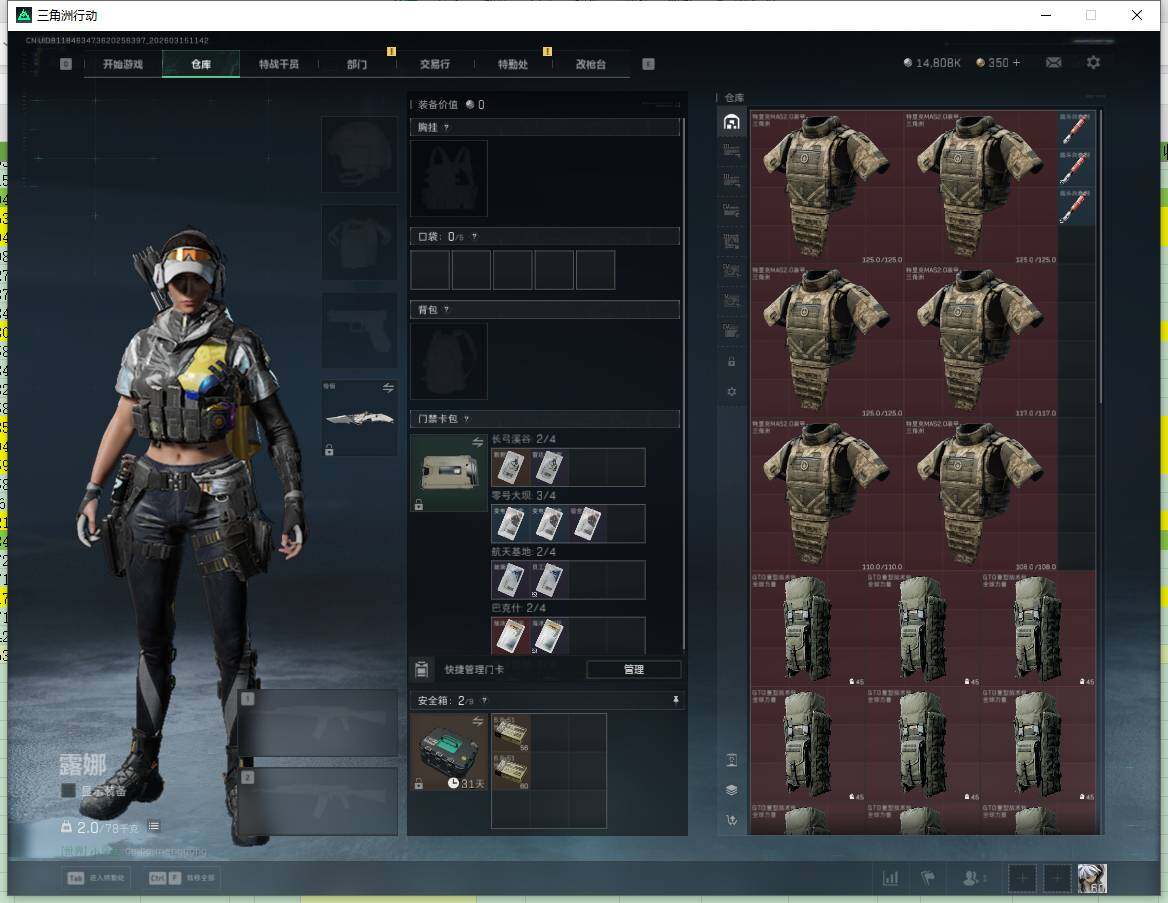Click the 装备价值 0 label
The width and height of the screenshot is (1168, 903).
point(451,104)
